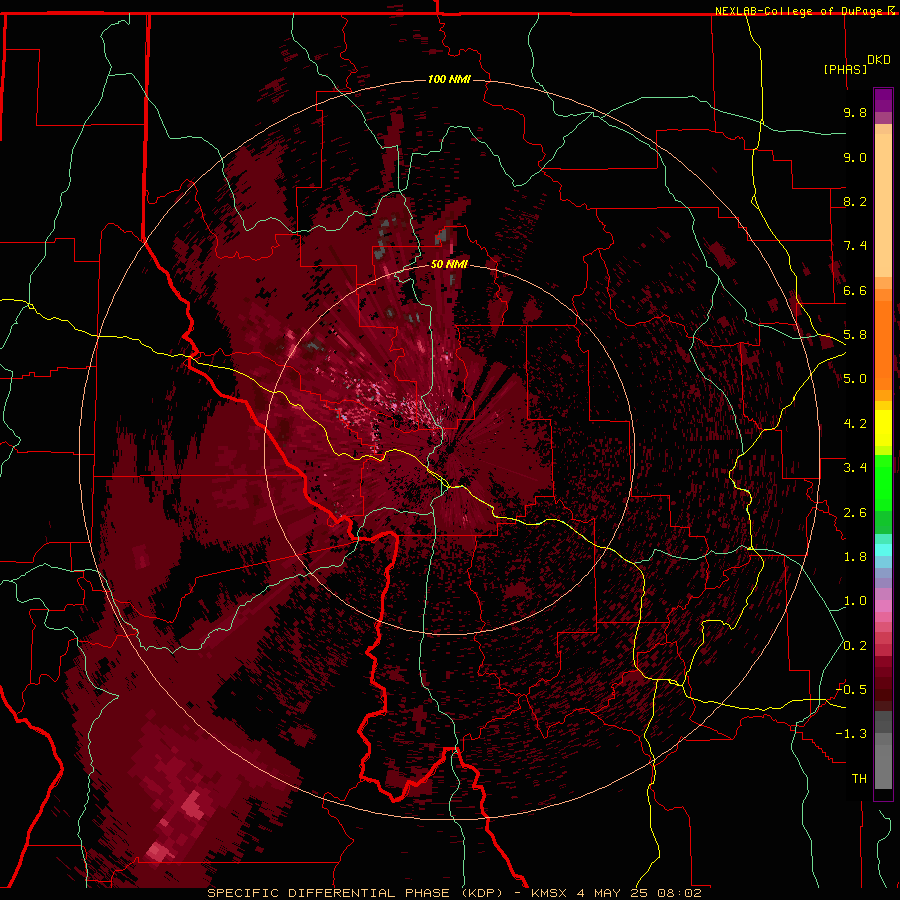
Task: Click the 2.6 value on color scale
Action: (855, 513)
